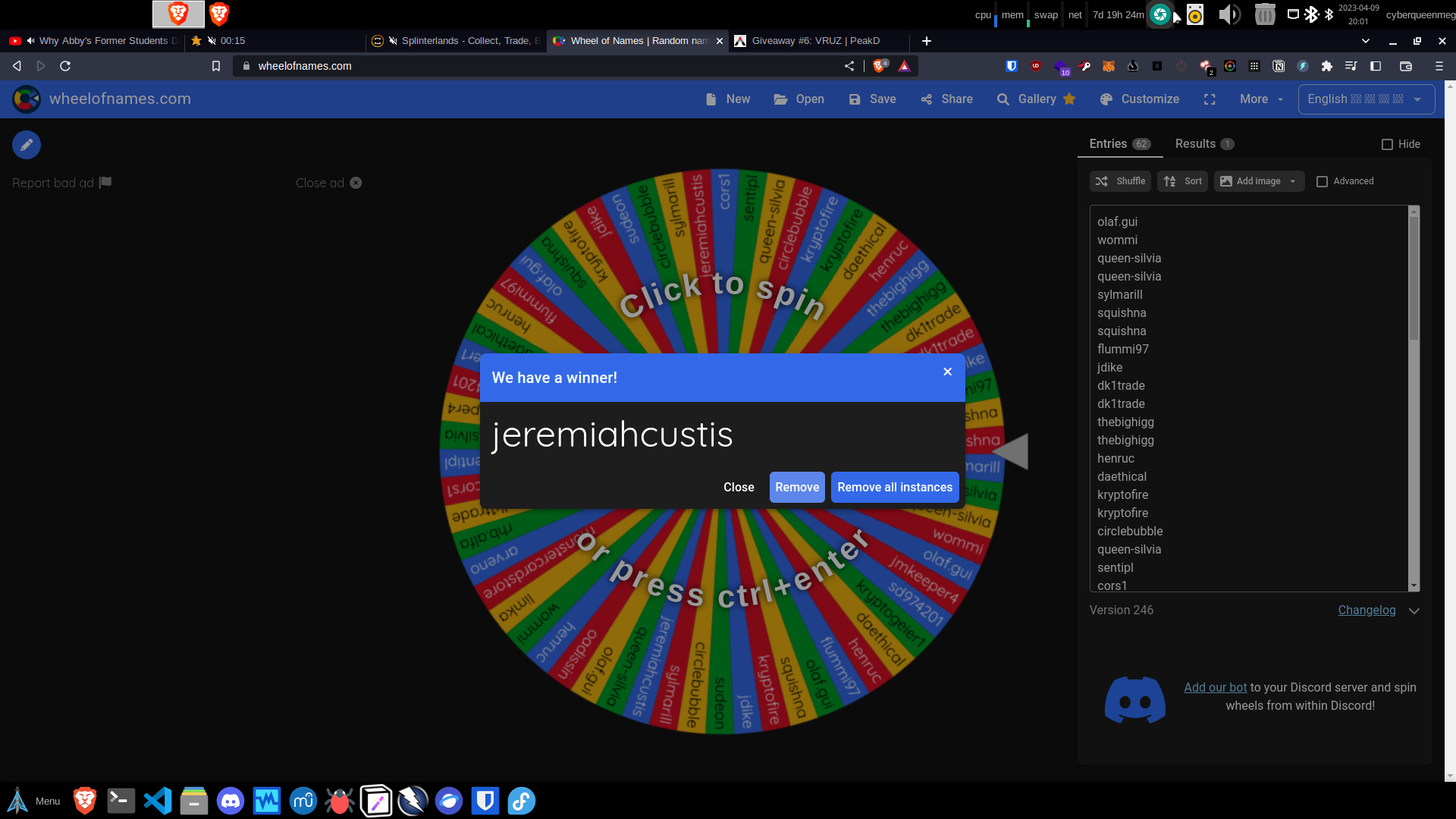Image resolution: width=1456 pixels, height=819 pixels.
Task: Open the Changelog link
Action: [1367, 610]
